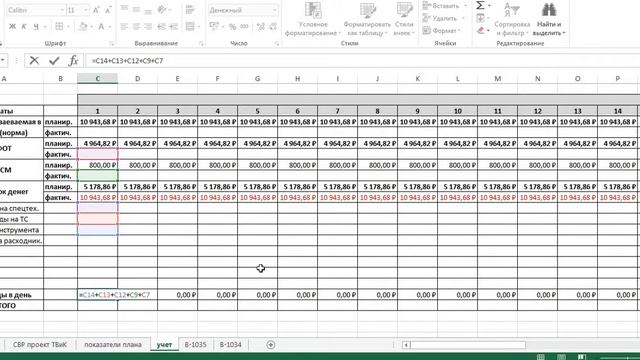Apply the fill color bucket
The image size is (640, 360).
83,27
